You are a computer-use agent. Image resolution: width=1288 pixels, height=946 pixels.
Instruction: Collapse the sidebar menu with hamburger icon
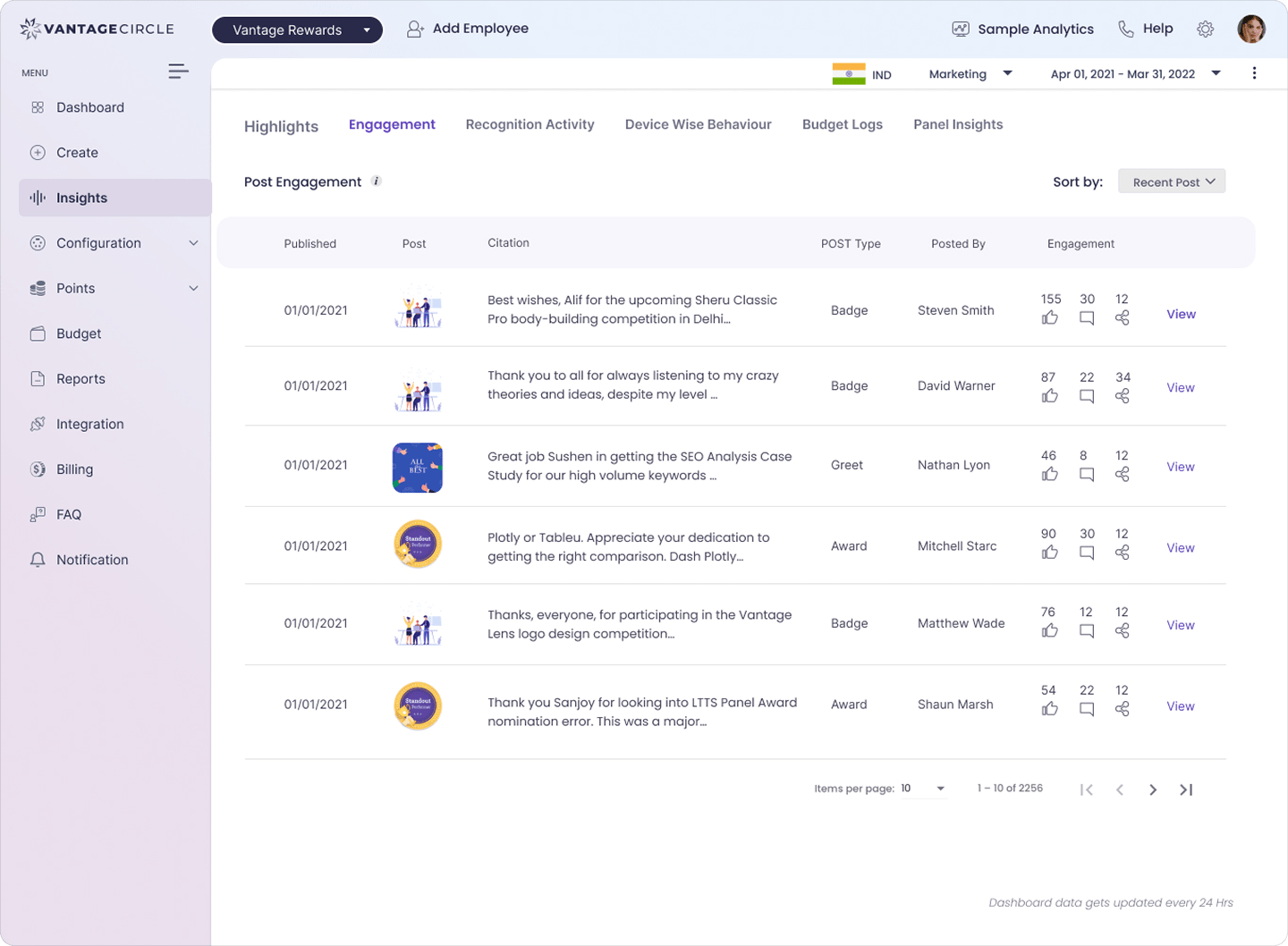point(178,72)
